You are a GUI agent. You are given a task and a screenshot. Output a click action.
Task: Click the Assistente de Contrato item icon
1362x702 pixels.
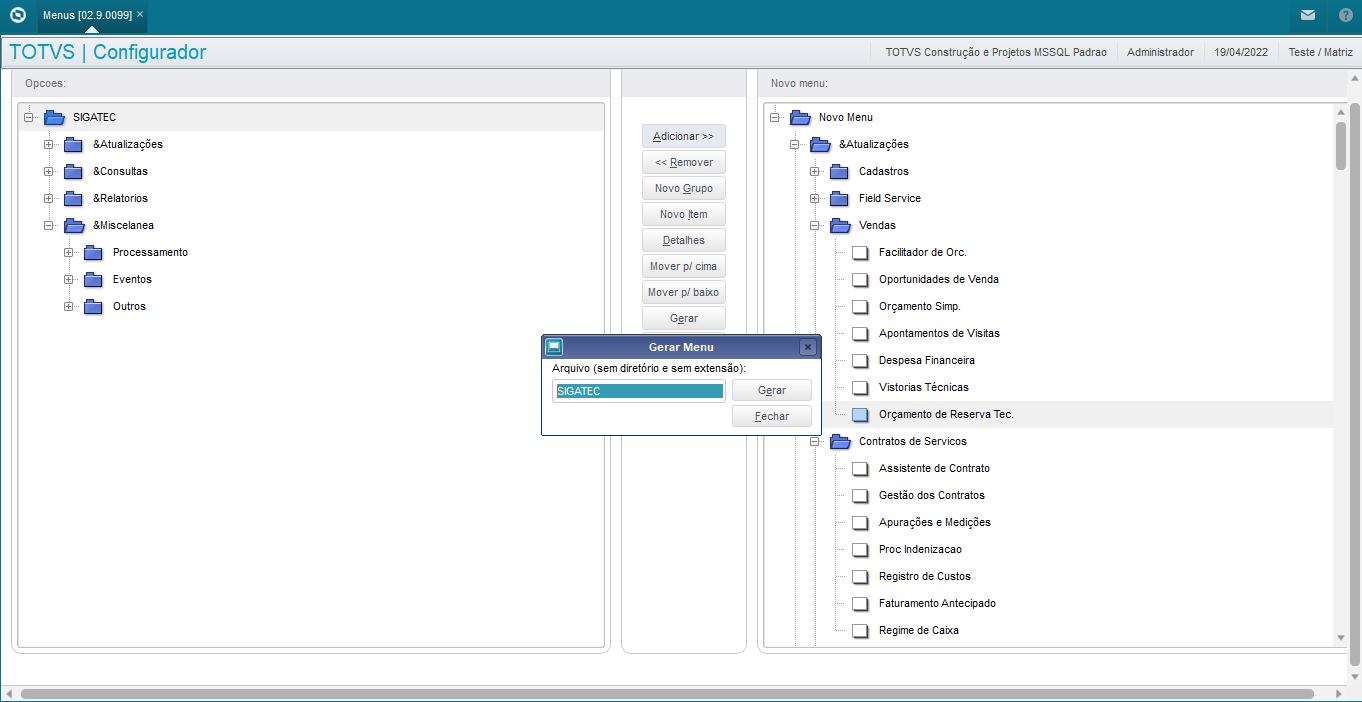click(x=860, y=468)
